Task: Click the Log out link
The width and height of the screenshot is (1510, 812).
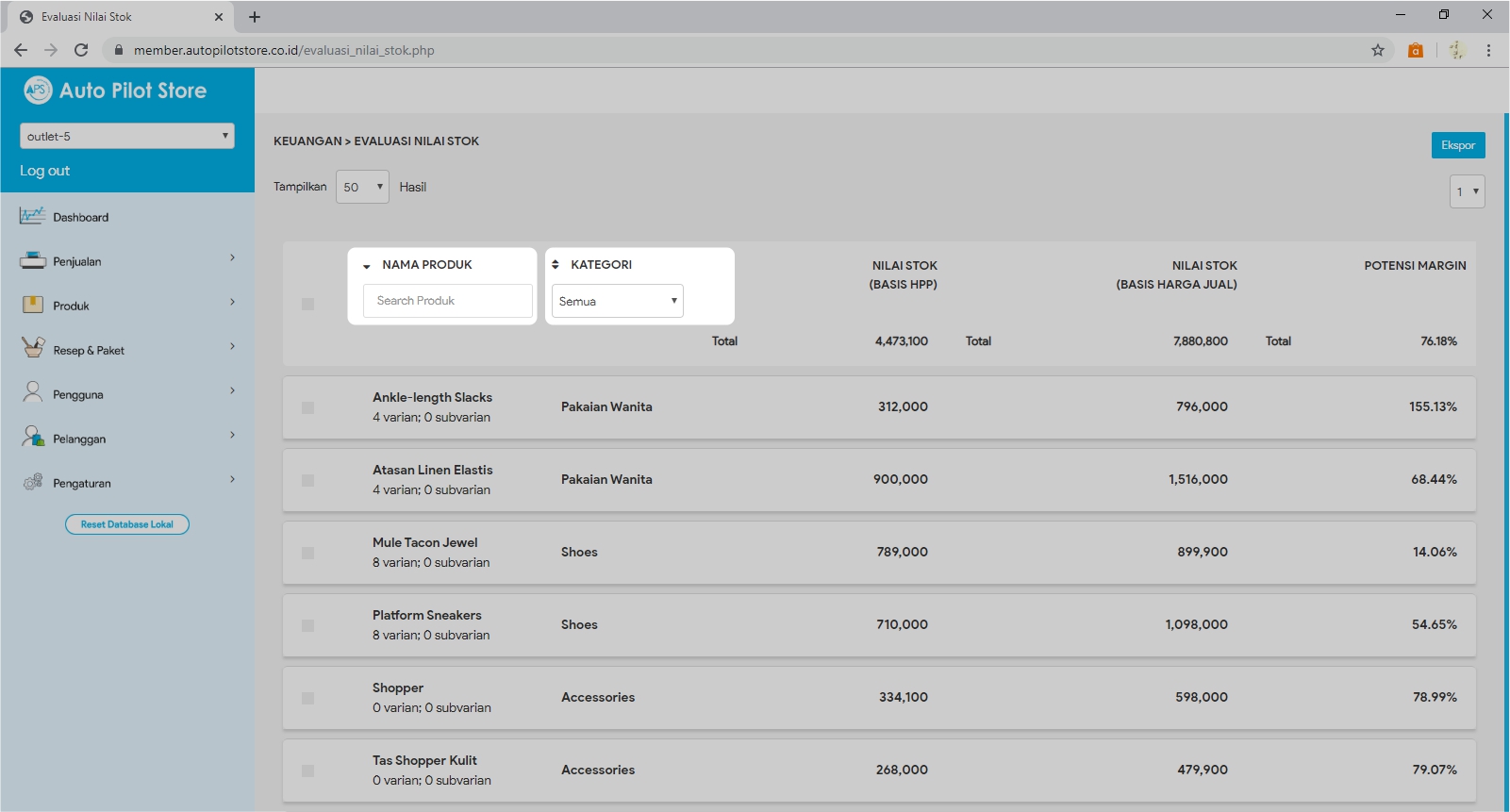Action: coord(45,171)
